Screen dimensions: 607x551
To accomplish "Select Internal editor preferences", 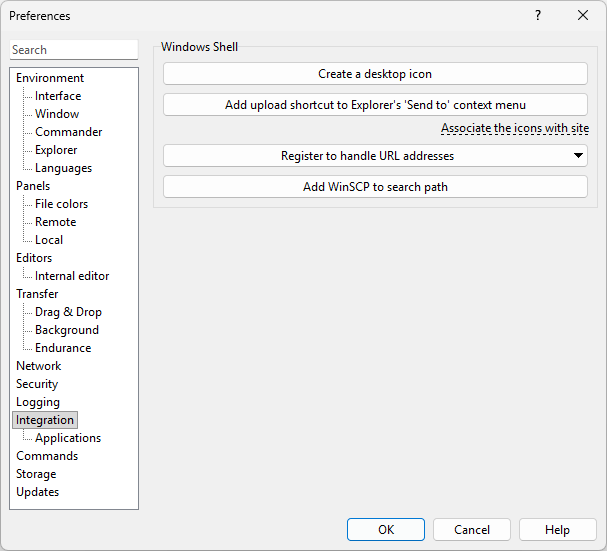I will click(x=72, y=276).
